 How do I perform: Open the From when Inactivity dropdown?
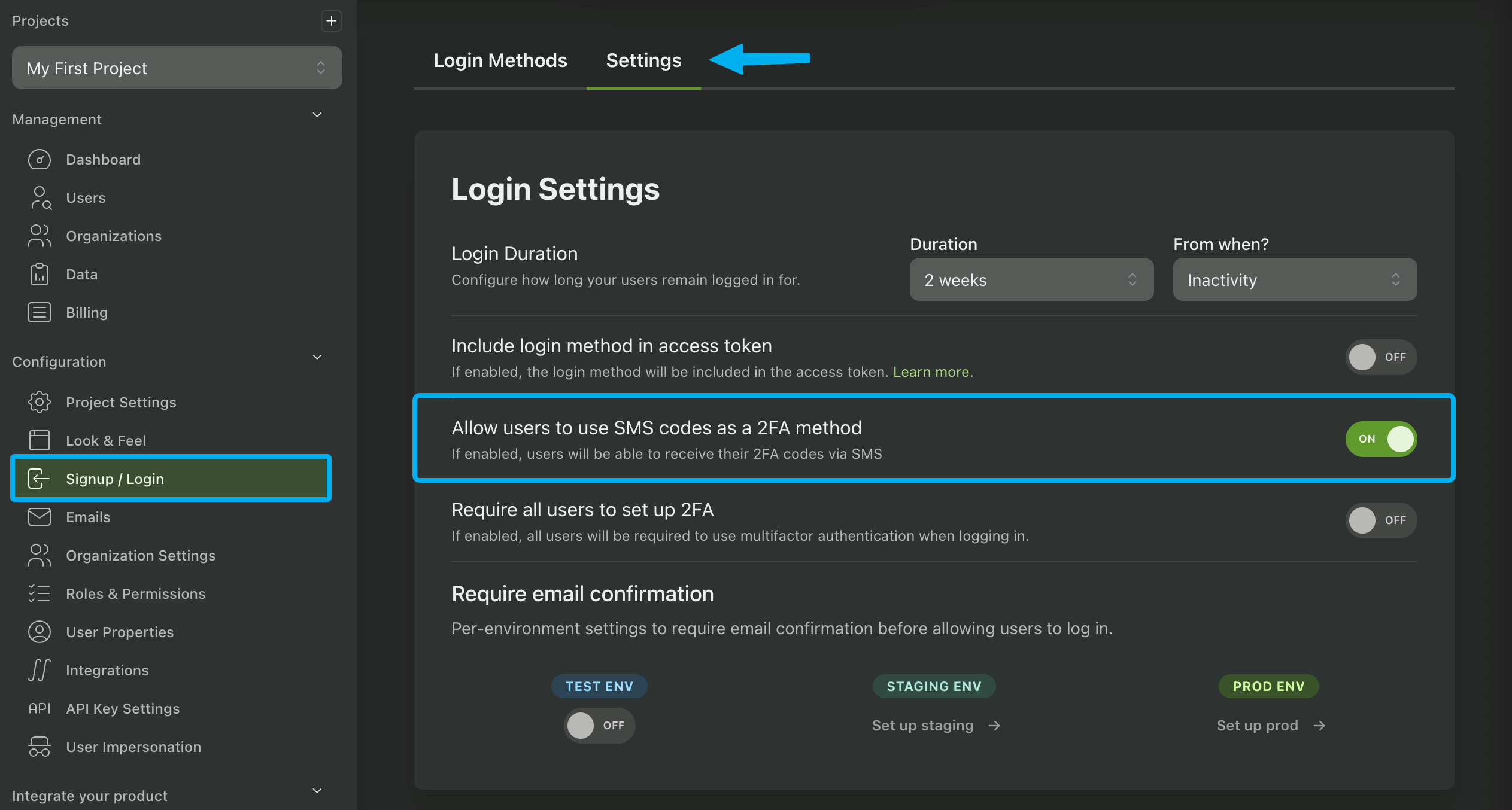pos(1294,280)
